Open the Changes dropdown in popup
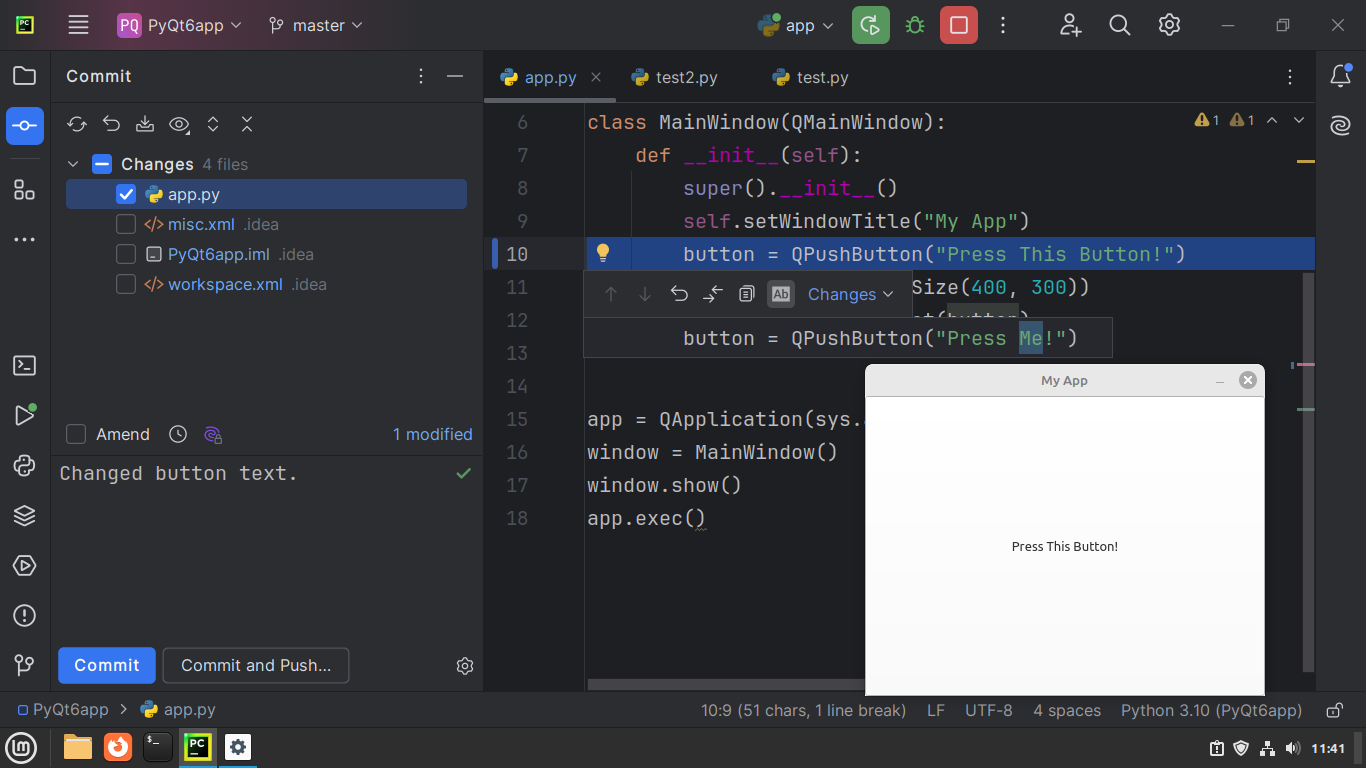 (850, 294)
